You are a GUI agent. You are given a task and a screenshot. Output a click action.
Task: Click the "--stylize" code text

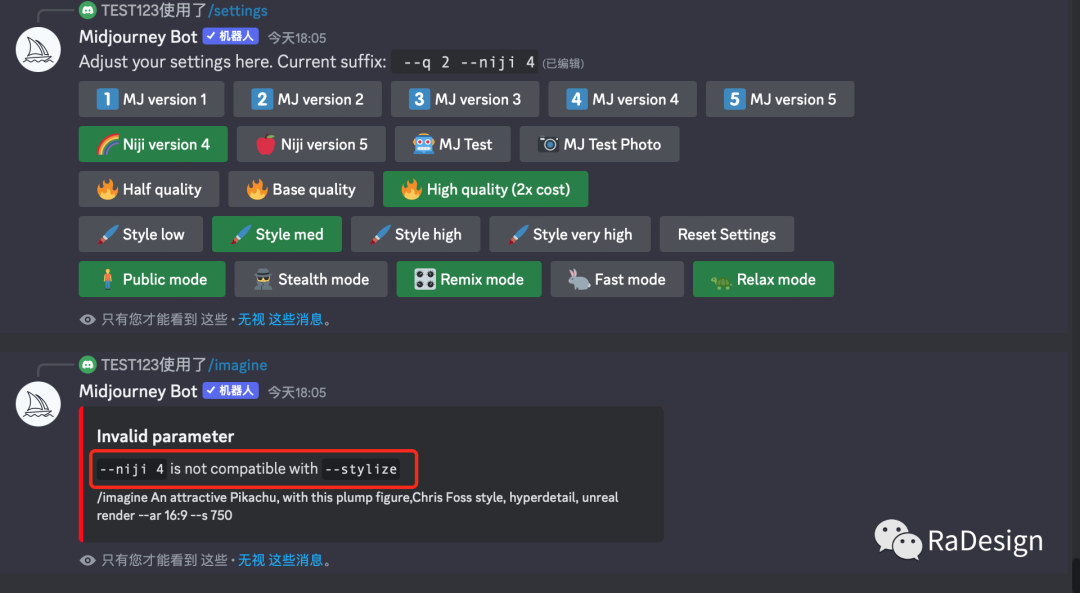[x=361, y=469]
